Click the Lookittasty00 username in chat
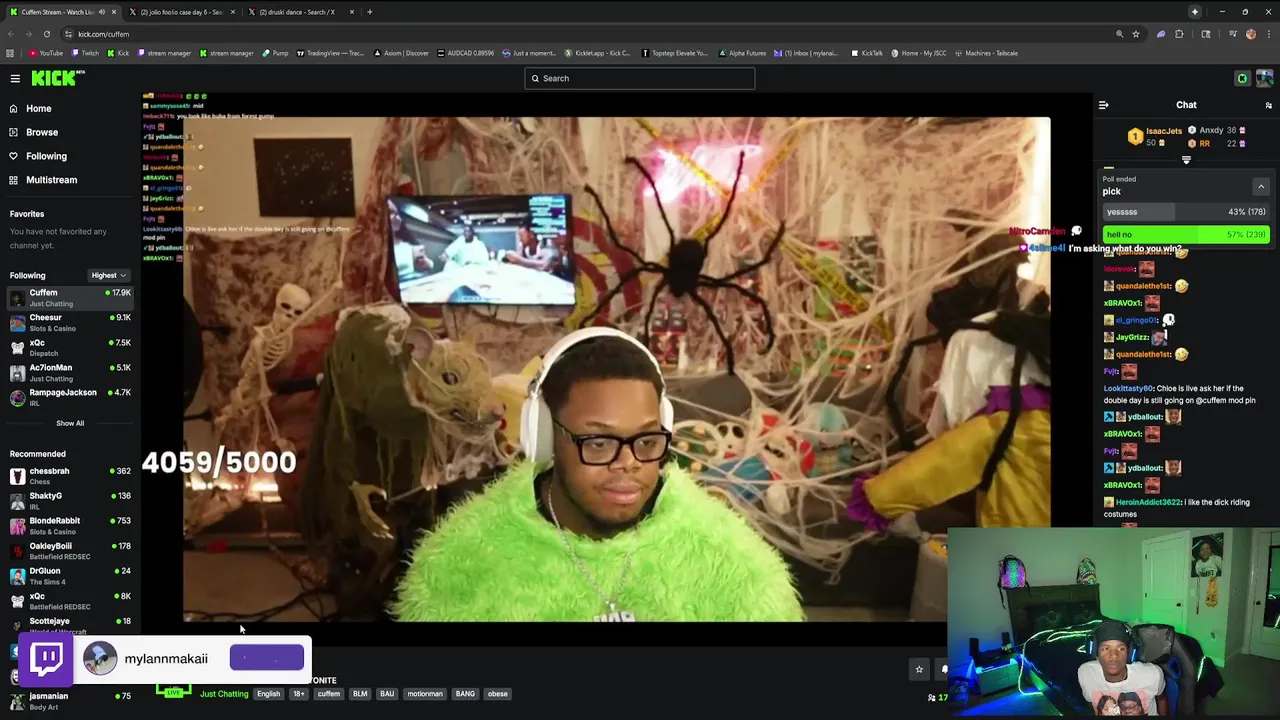 coord(1129,388)
